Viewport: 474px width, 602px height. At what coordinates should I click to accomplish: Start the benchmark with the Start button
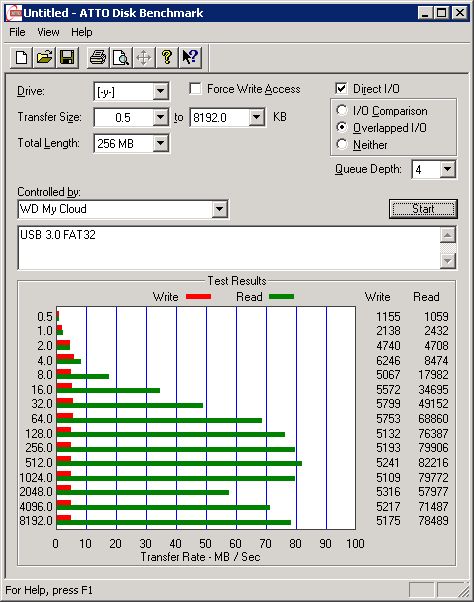423,209
